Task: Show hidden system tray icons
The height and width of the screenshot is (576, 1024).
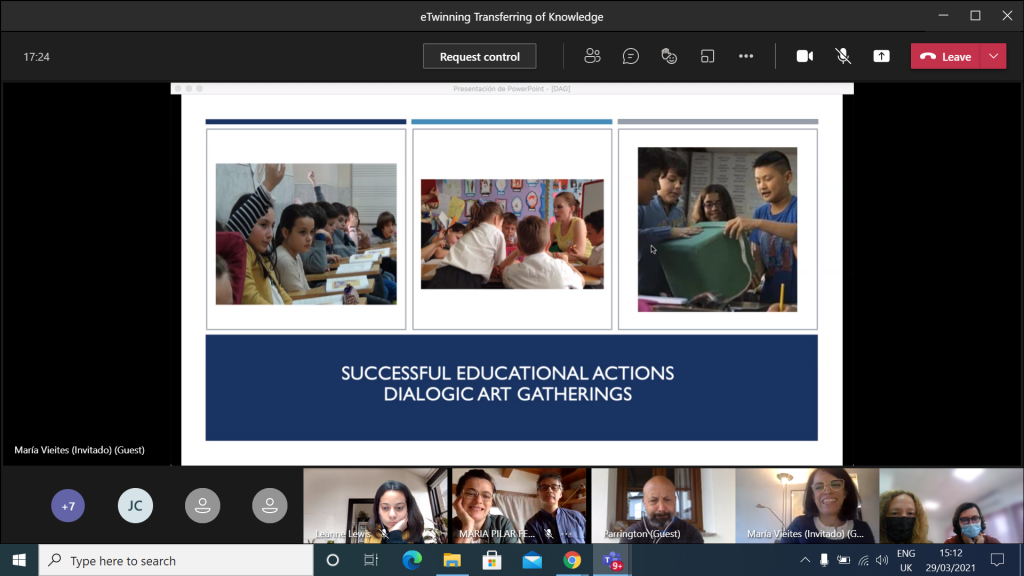Action: coord(806,560)
